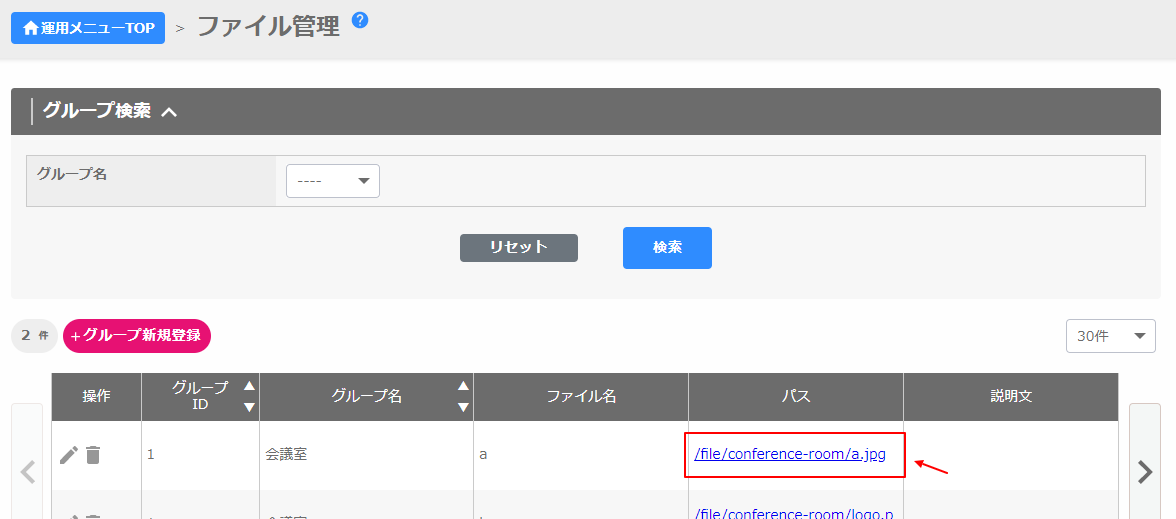1176x519 pixels.
Task: Go to 運用メニューTOP
Action: tap(88, 28)
